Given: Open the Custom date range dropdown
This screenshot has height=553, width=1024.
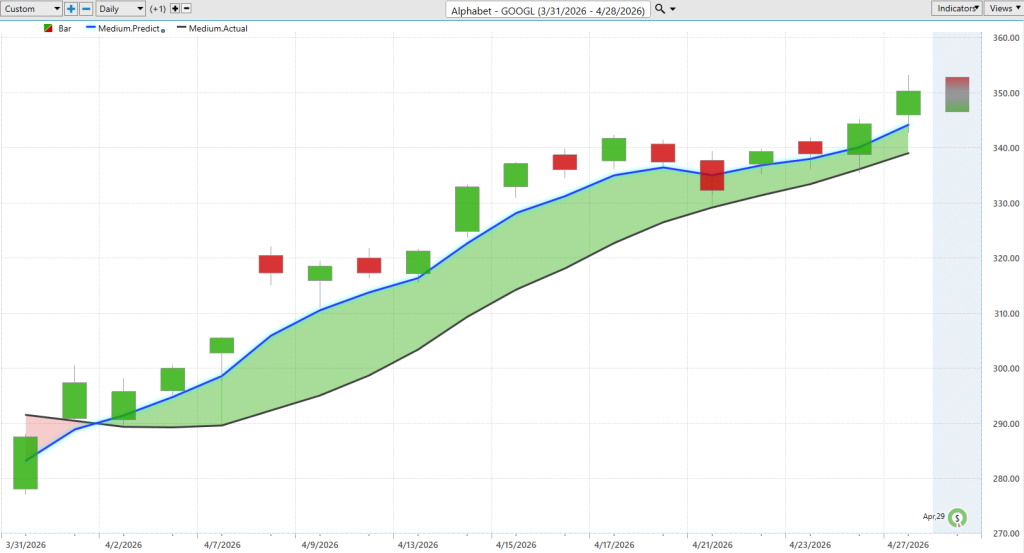Looking at the screenshot, I should click(31, 9).
